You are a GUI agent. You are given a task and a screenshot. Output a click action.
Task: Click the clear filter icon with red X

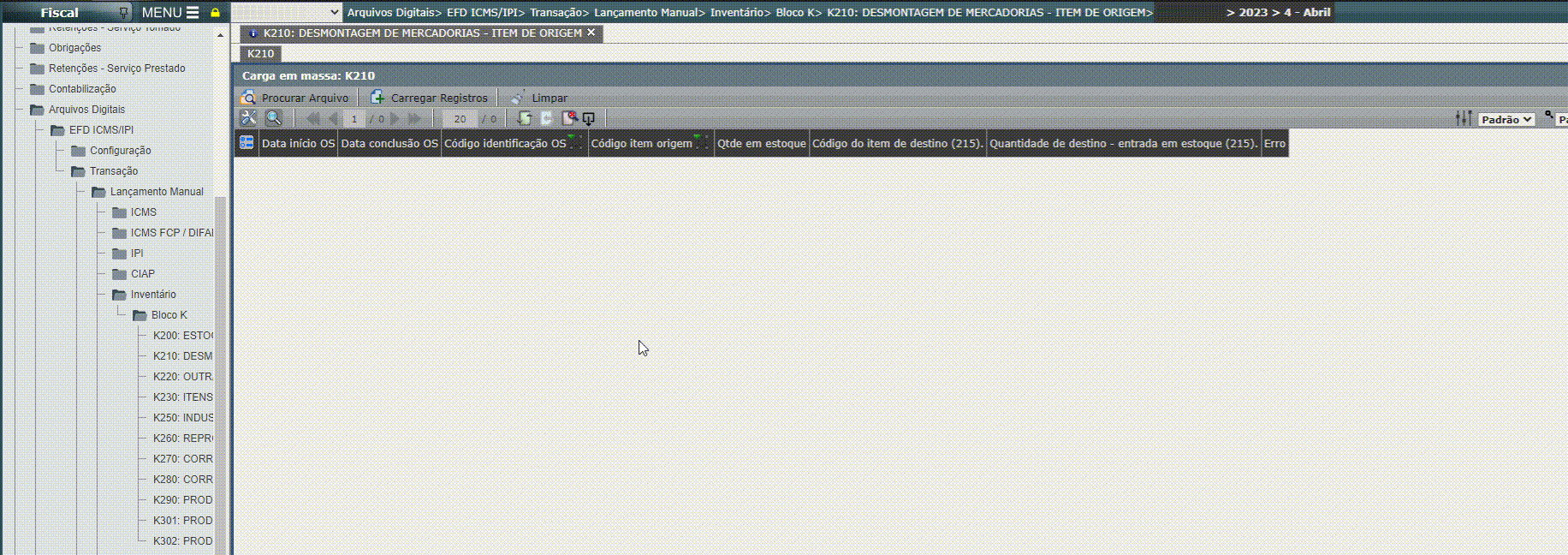(568, 118)
